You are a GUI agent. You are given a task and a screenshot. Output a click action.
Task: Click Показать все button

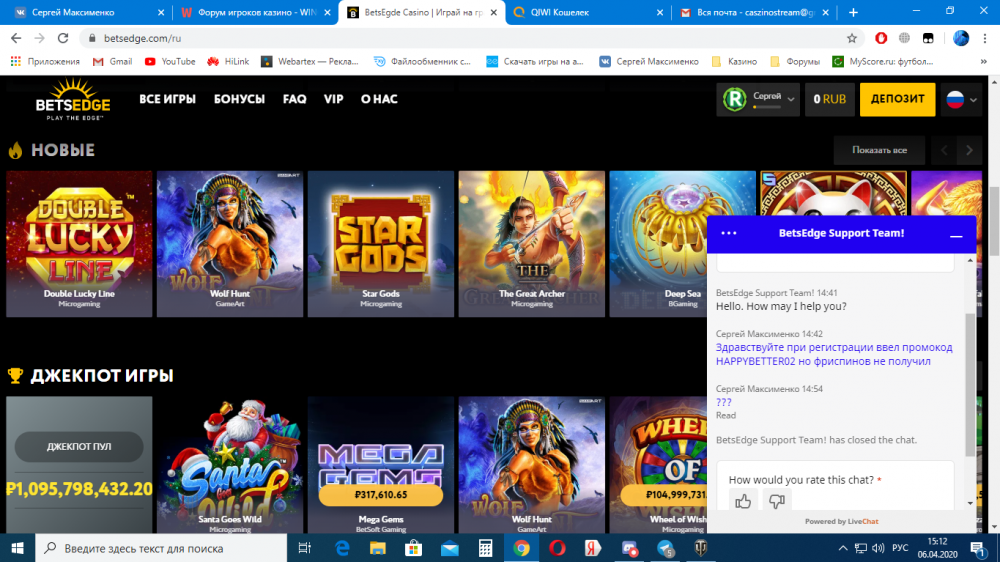point(879,151)
